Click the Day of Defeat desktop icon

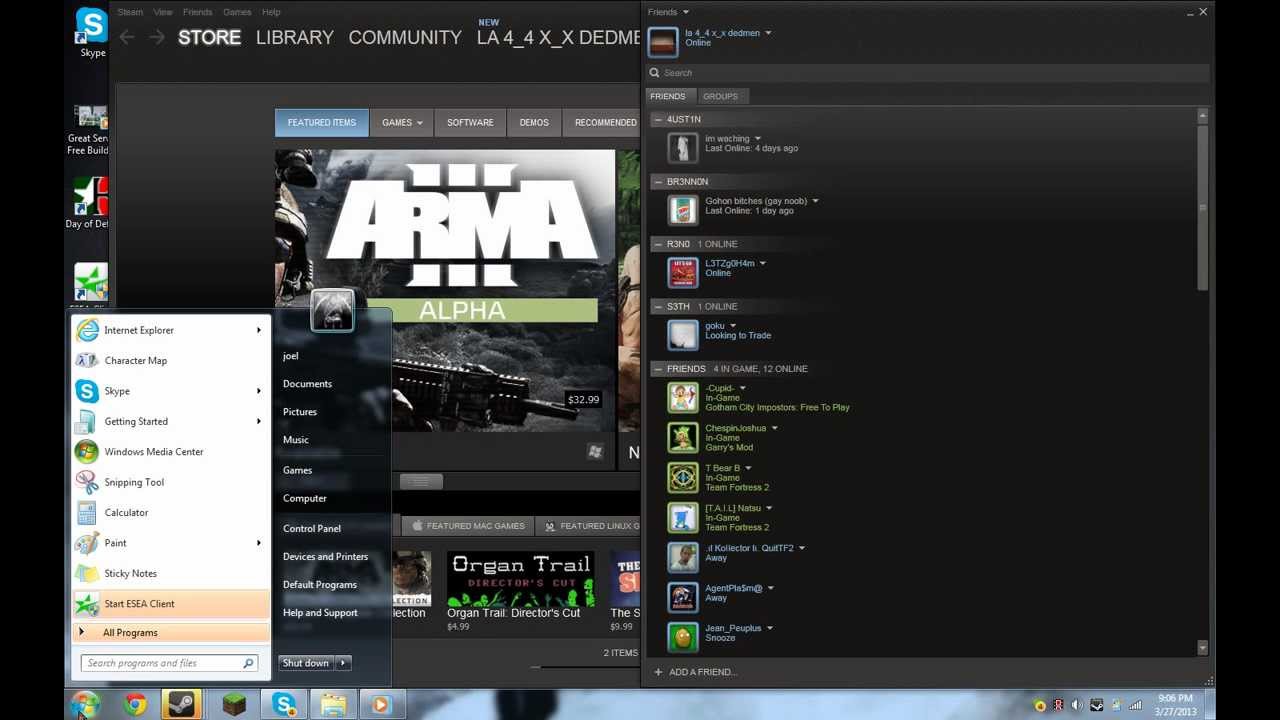point(89,203)
